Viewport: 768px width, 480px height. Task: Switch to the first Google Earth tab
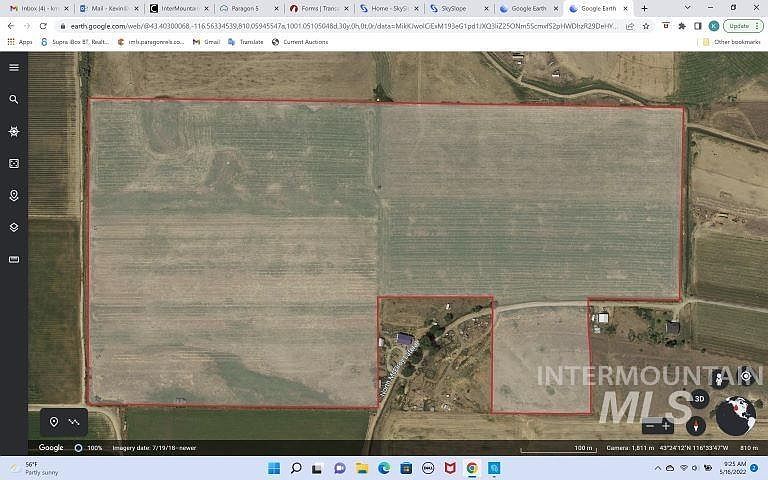[x=529, y=8]
